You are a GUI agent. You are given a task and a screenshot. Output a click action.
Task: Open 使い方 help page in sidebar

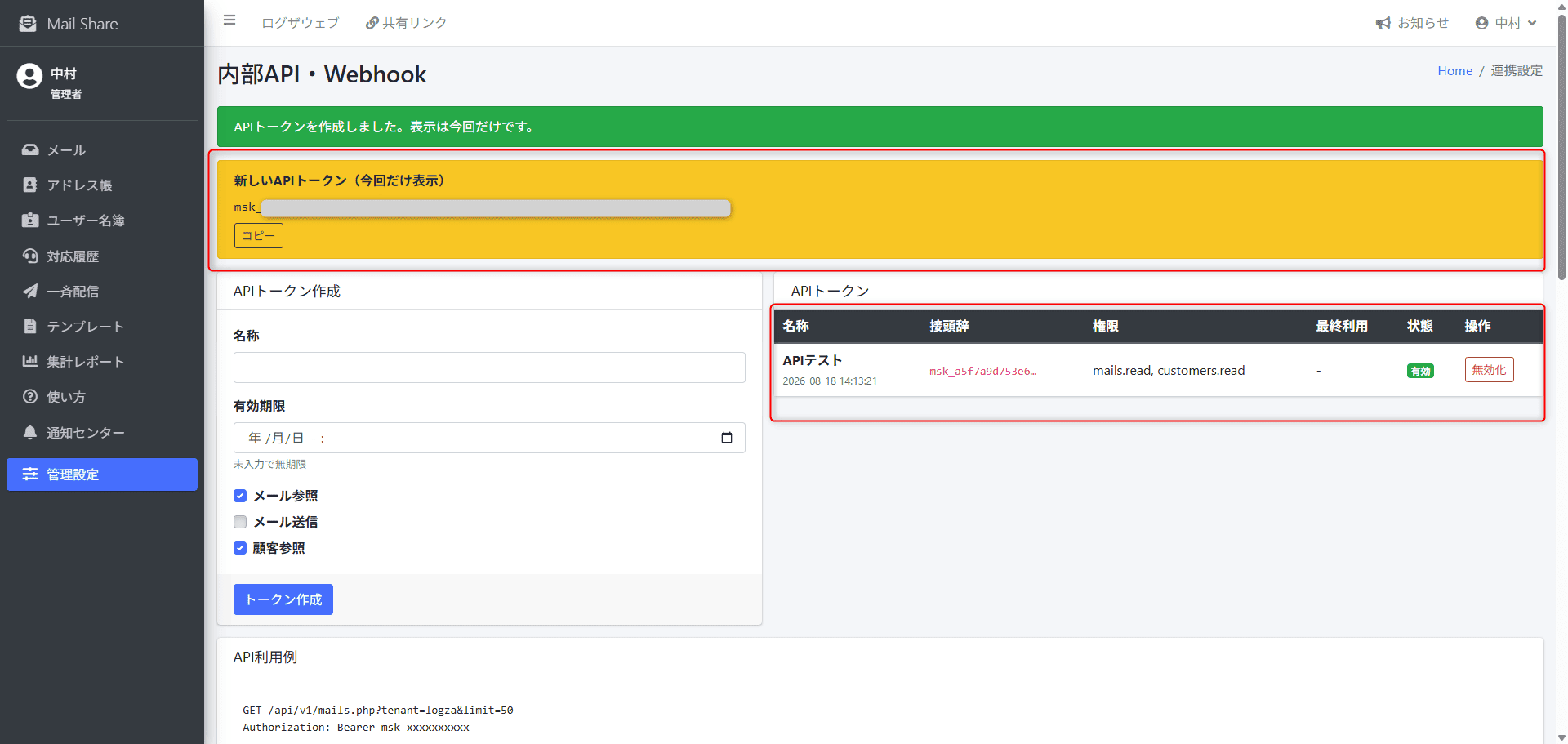102,396
